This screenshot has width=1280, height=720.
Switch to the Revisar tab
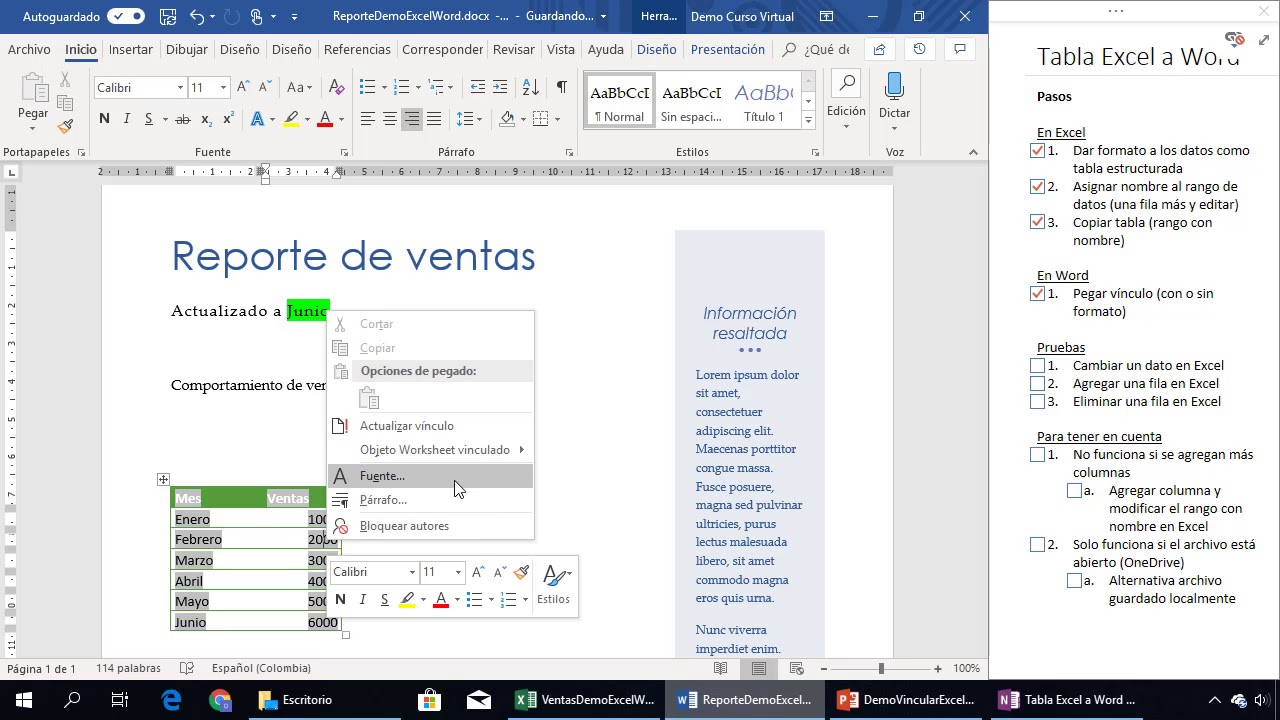click(514, 49)
